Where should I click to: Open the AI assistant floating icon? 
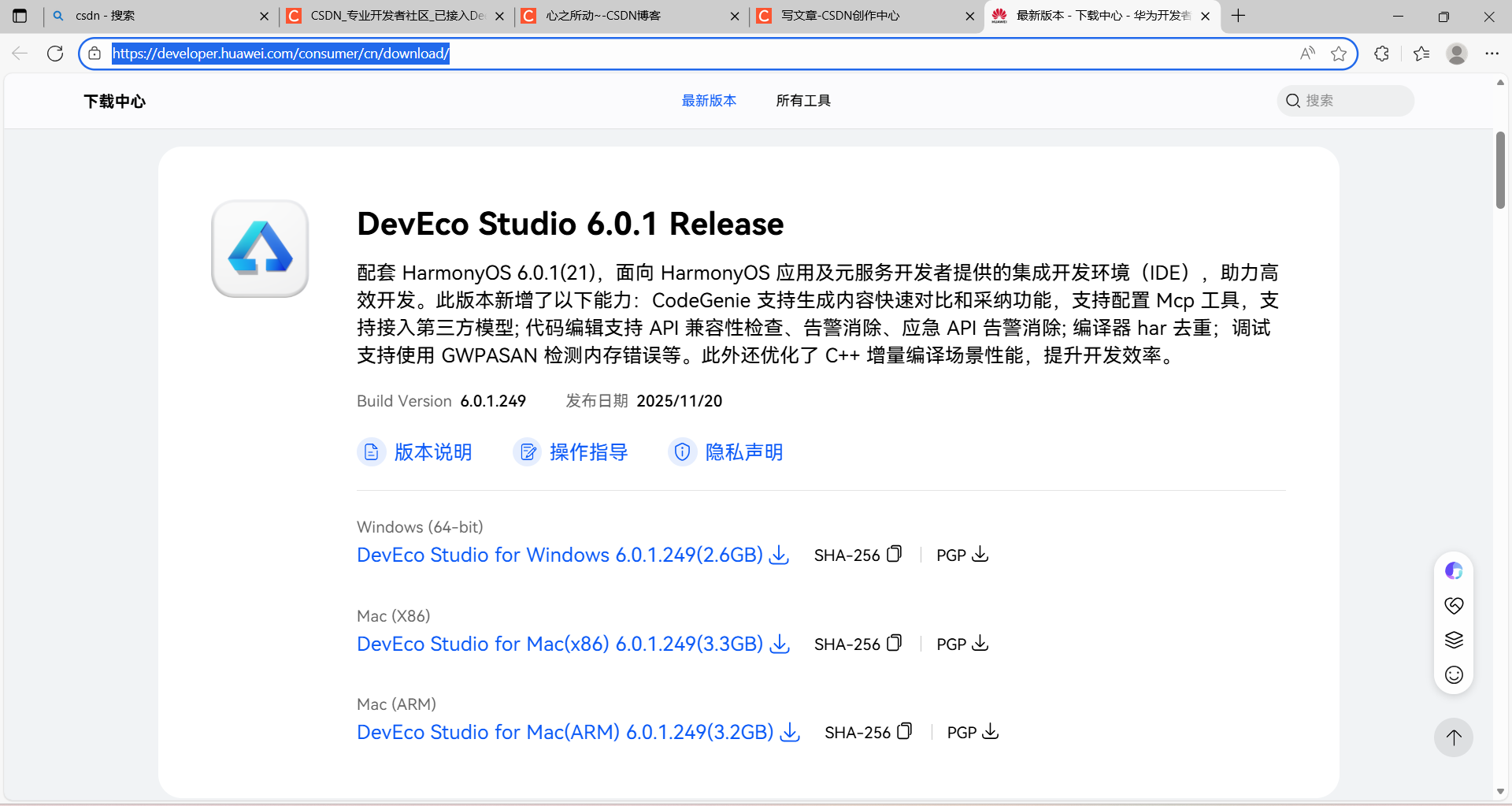(x=1454, y=570)
